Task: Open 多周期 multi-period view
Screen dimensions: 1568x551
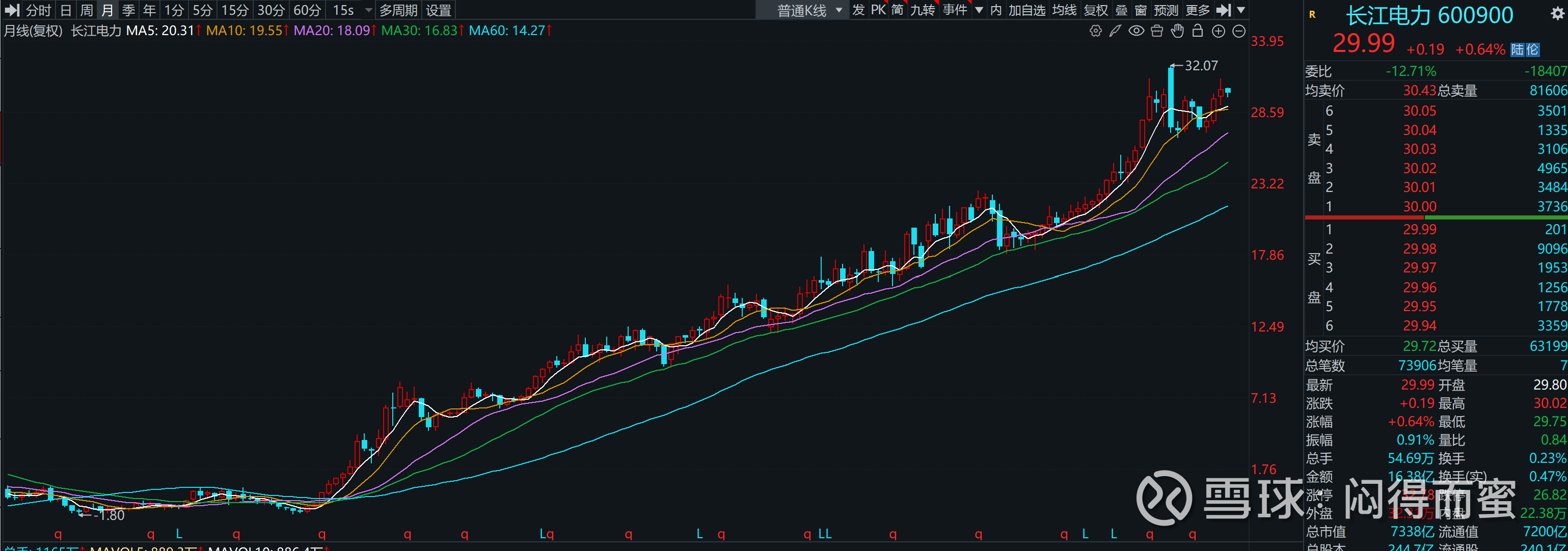Action: (x=398, y=10)
